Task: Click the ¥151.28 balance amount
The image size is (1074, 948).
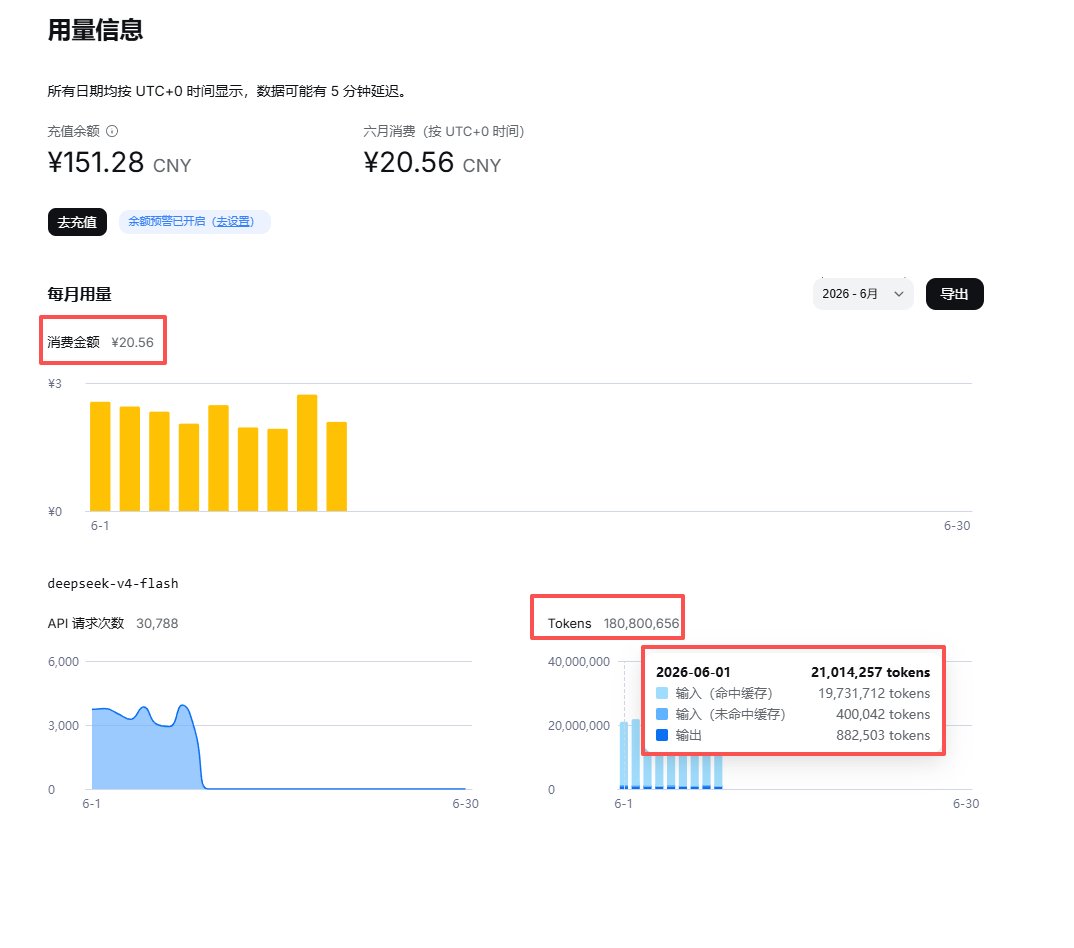Action: [x=96, y=163]
